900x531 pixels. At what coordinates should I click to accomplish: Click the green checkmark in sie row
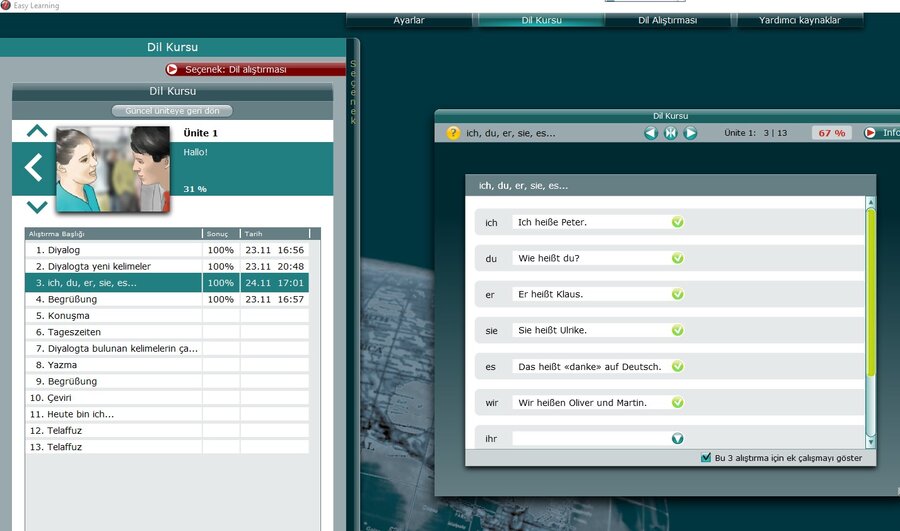point(677,330)
